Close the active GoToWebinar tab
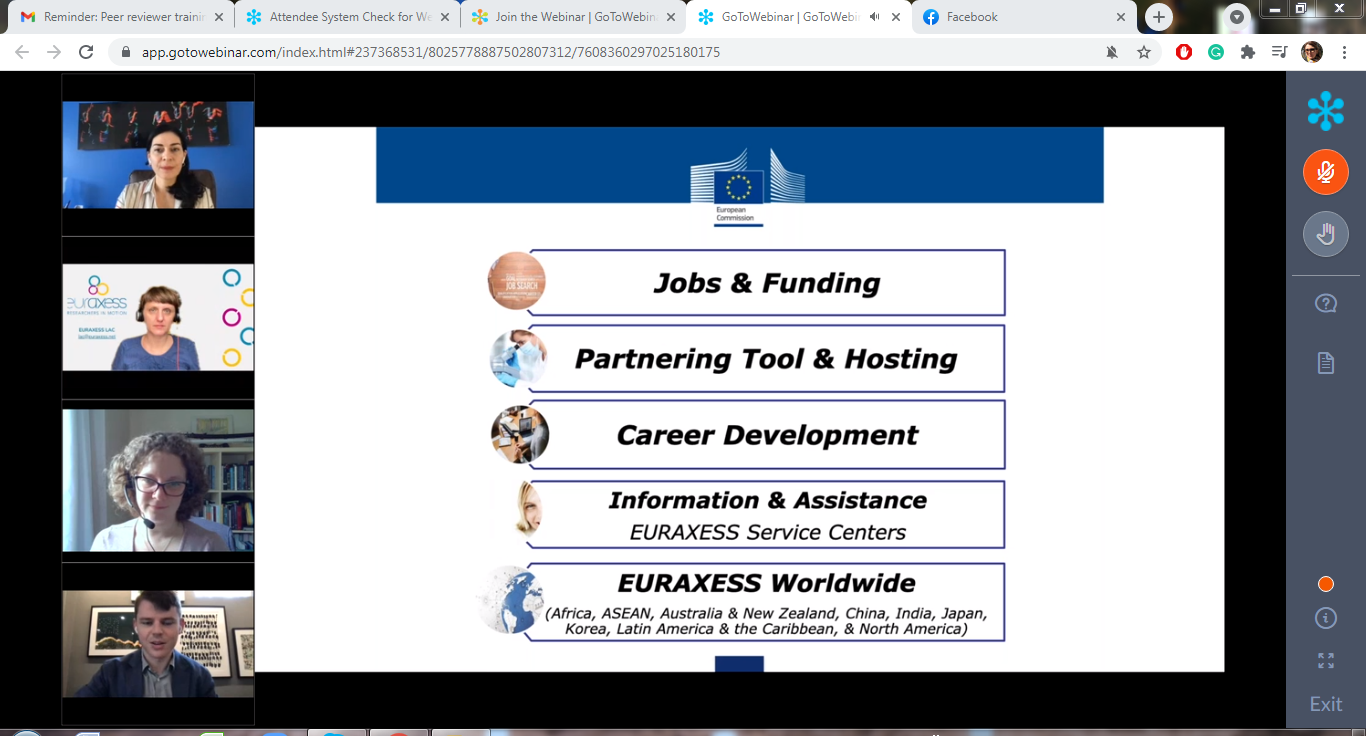 895,17
